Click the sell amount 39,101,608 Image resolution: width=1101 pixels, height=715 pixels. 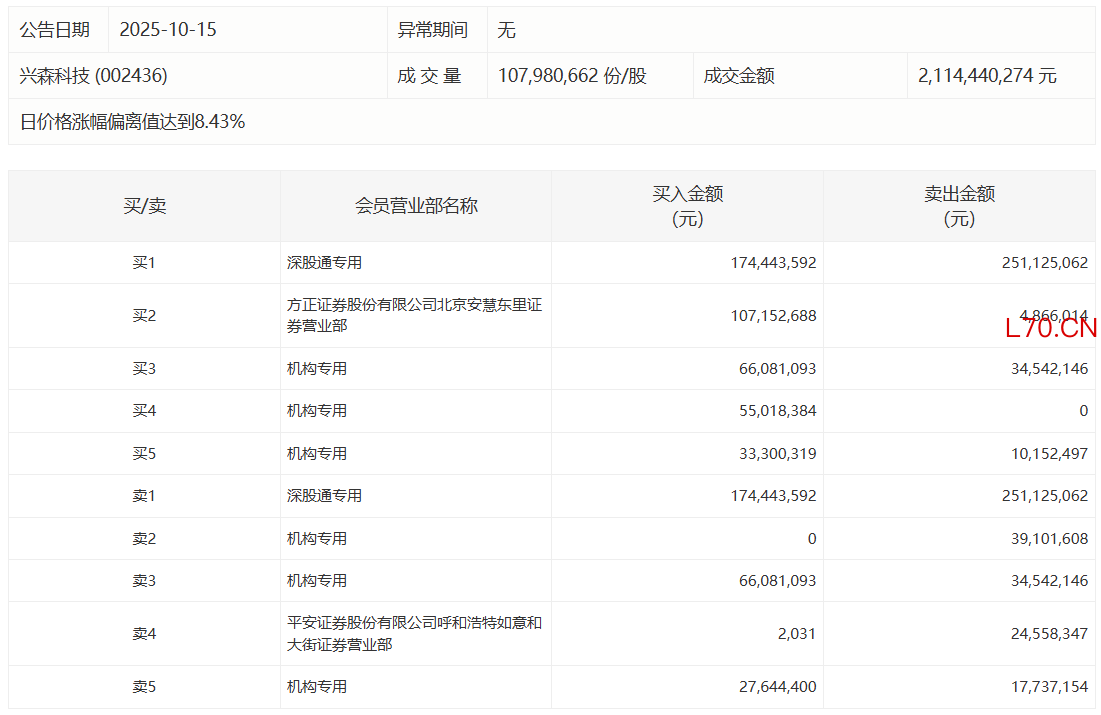tap(1049, 539)
